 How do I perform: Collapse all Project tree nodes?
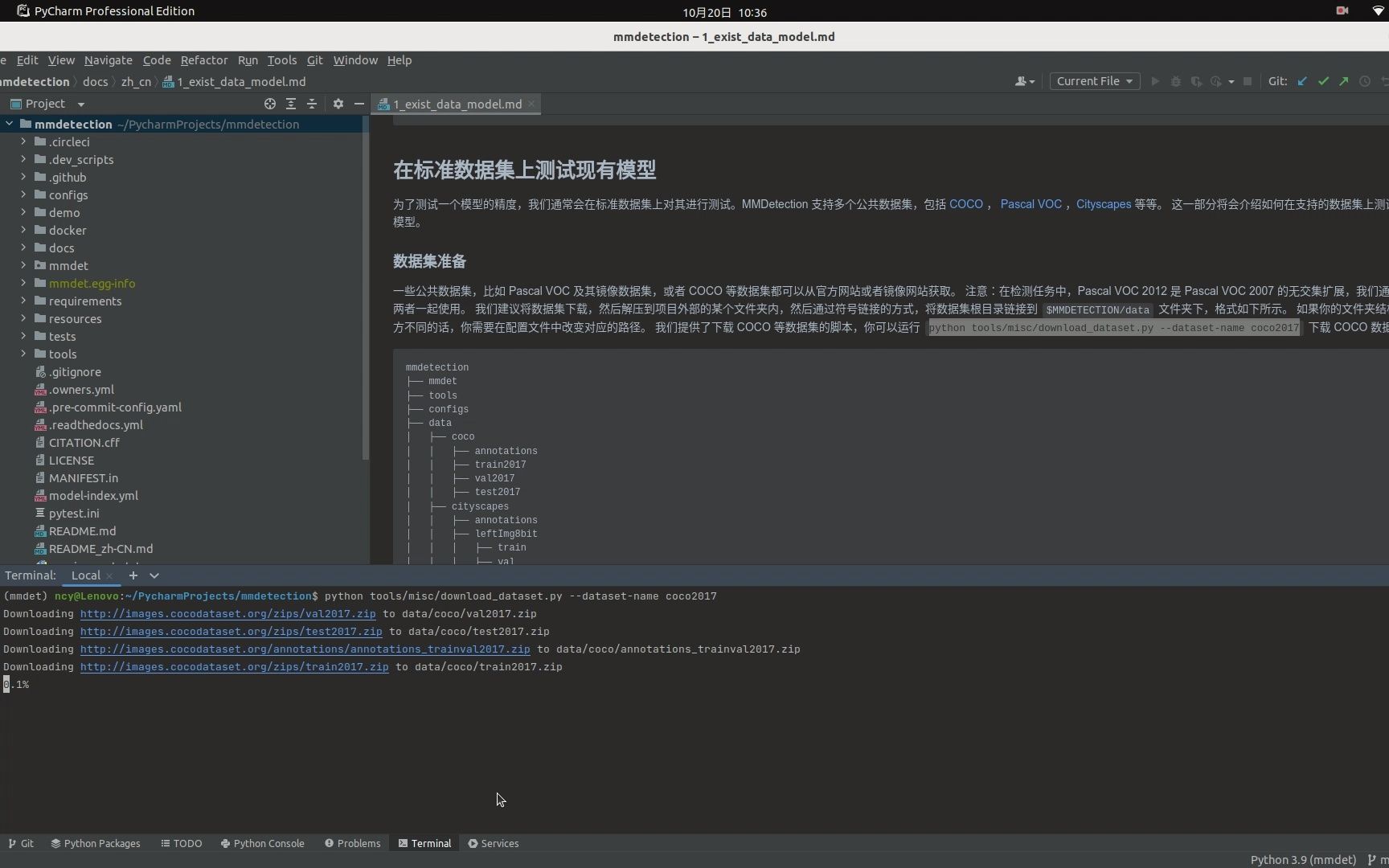coord(312,104)
